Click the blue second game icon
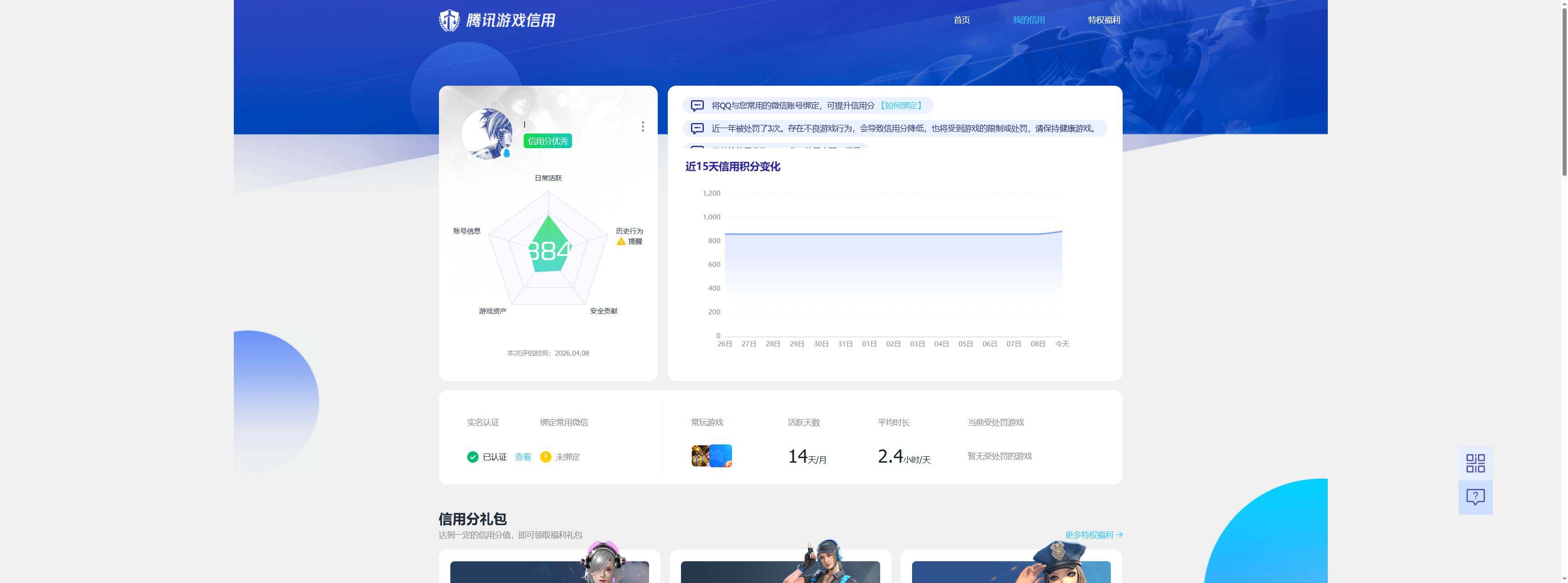Image resolution: width=1568 pixels, height=583 pixels. pos(721,456)
